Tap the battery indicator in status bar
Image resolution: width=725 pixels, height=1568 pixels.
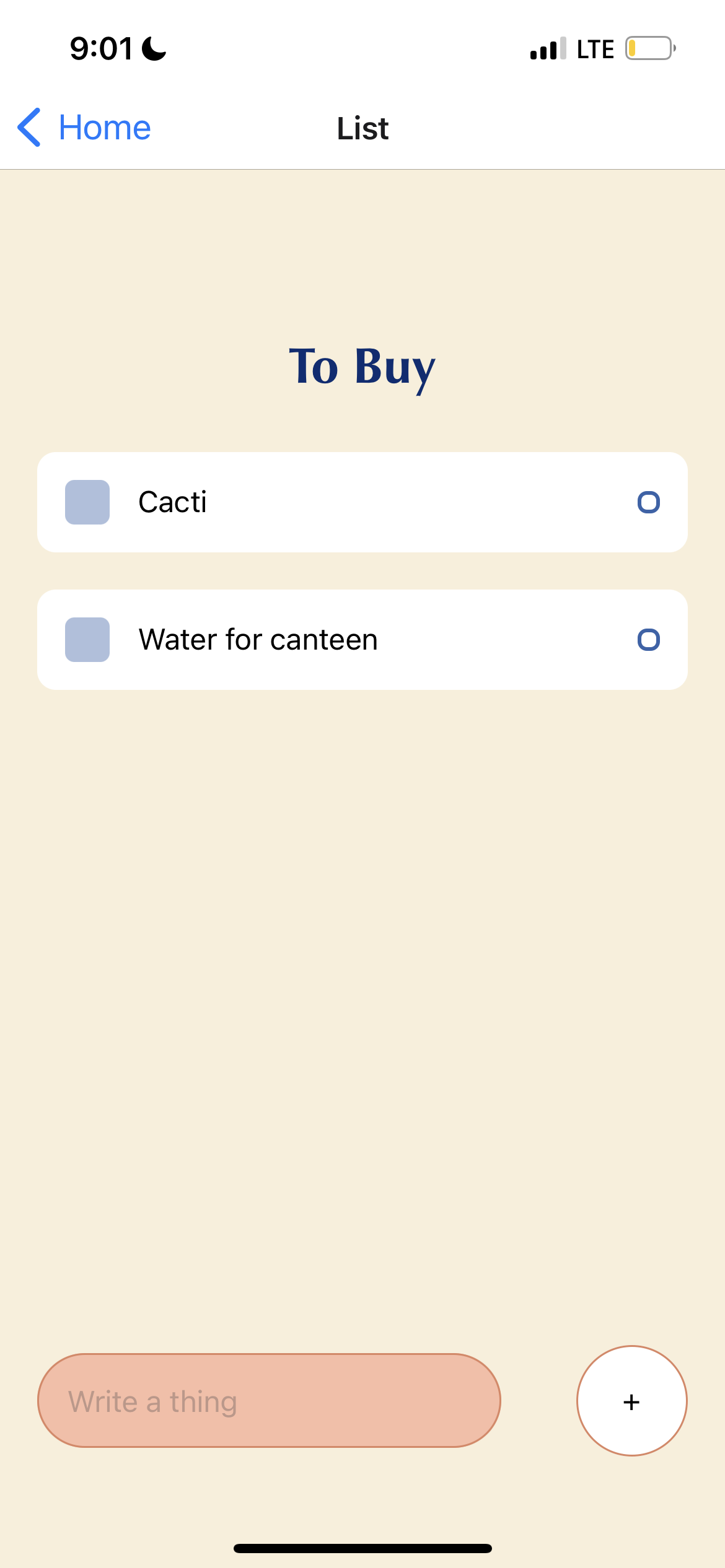(650, 48)
